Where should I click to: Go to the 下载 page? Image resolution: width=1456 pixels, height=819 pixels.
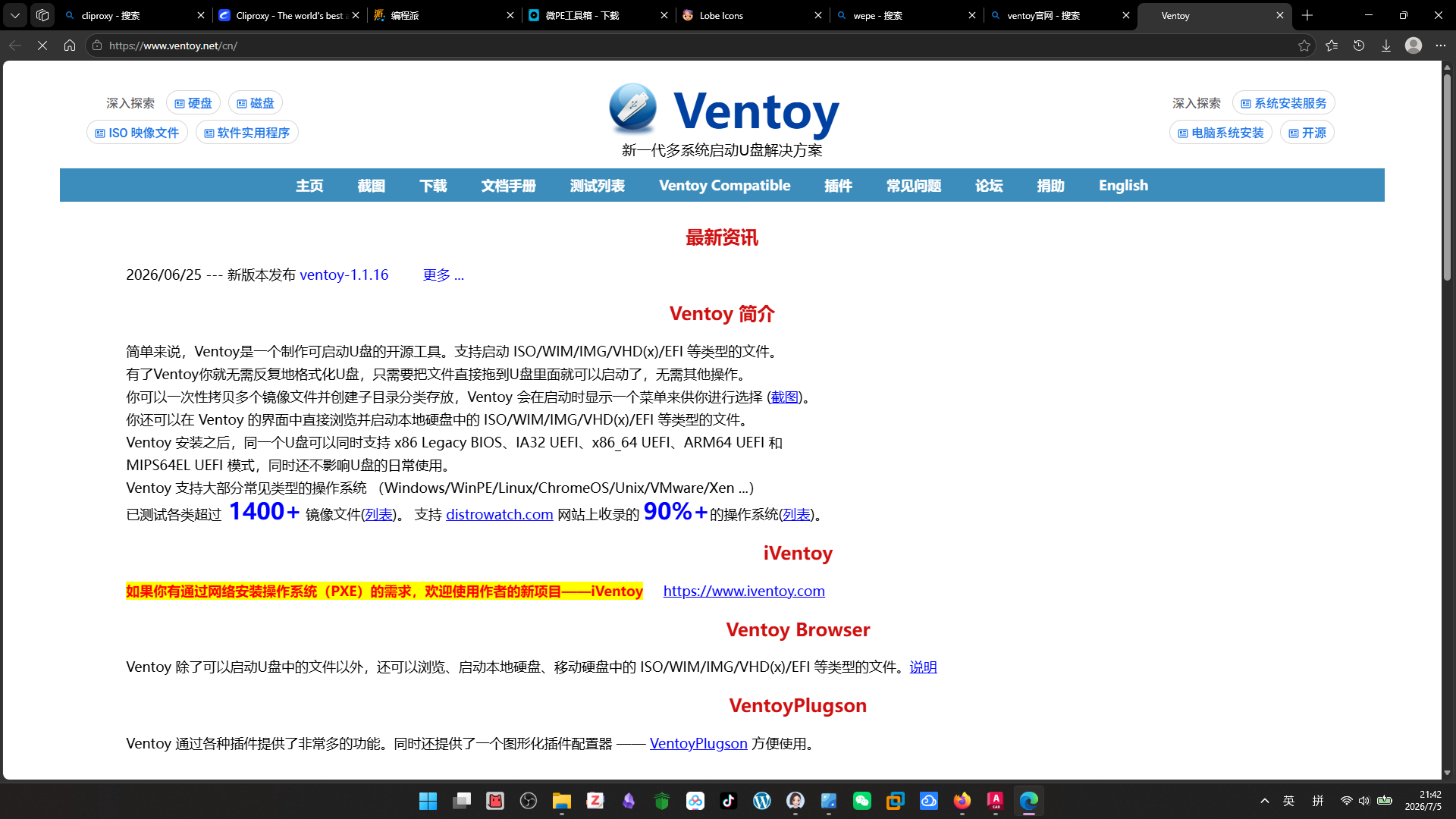[433, 186]
